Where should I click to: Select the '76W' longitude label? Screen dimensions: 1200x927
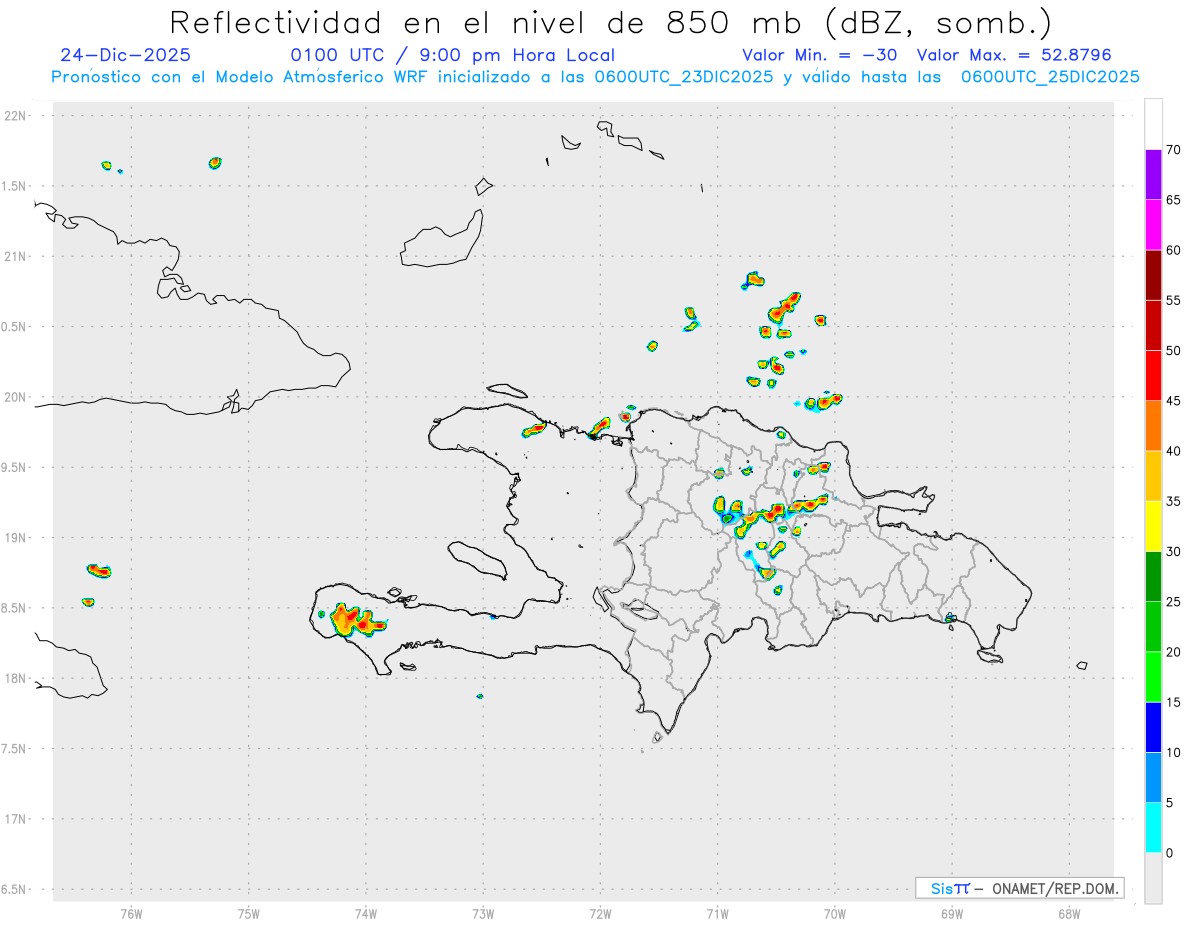pos(131,913)
